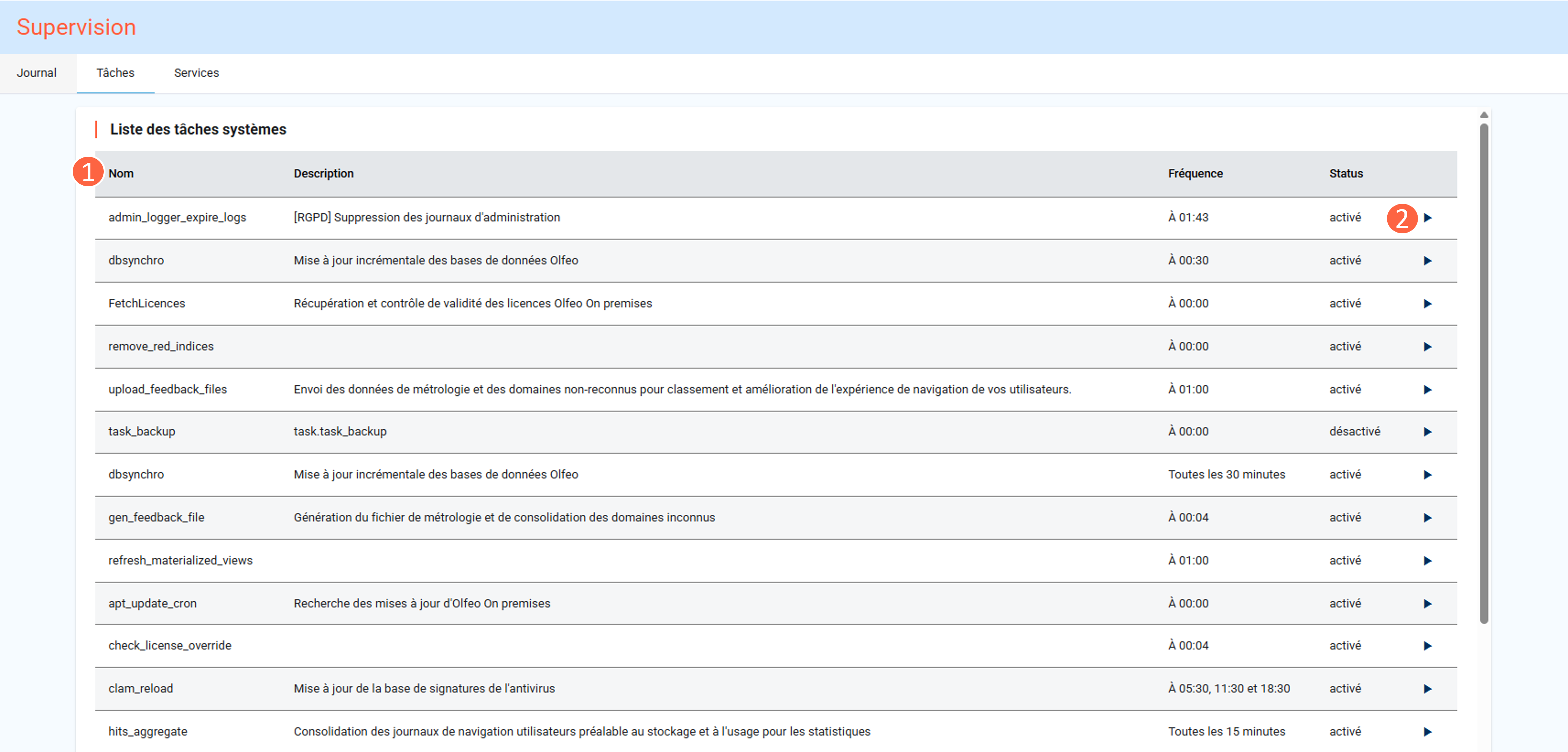Click the Nom column header

120,173
